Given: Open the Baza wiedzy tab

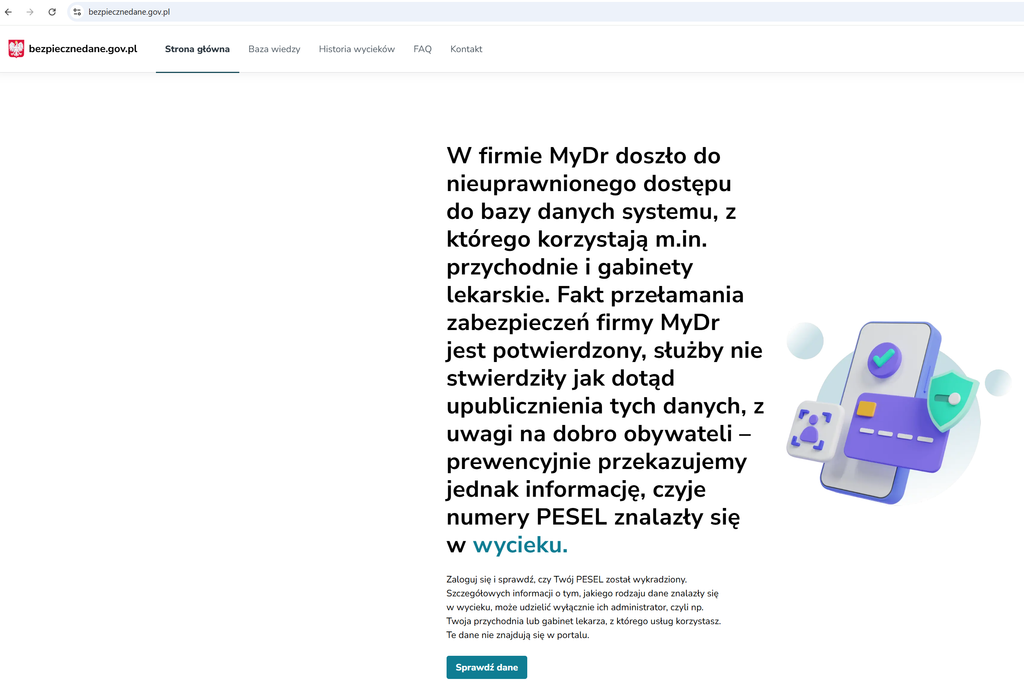Looking at the screenshot, I should (274, 49).
